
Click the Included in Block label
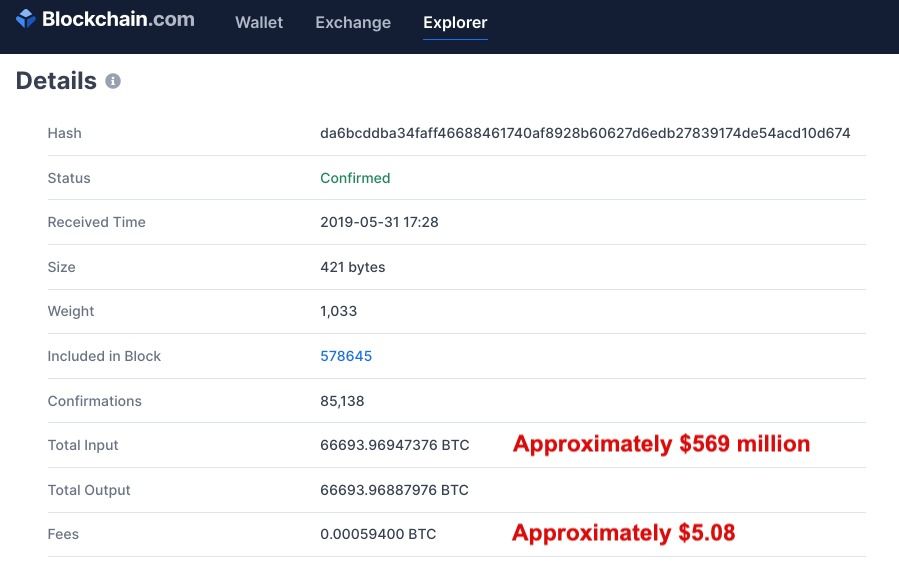pos(104,356)
